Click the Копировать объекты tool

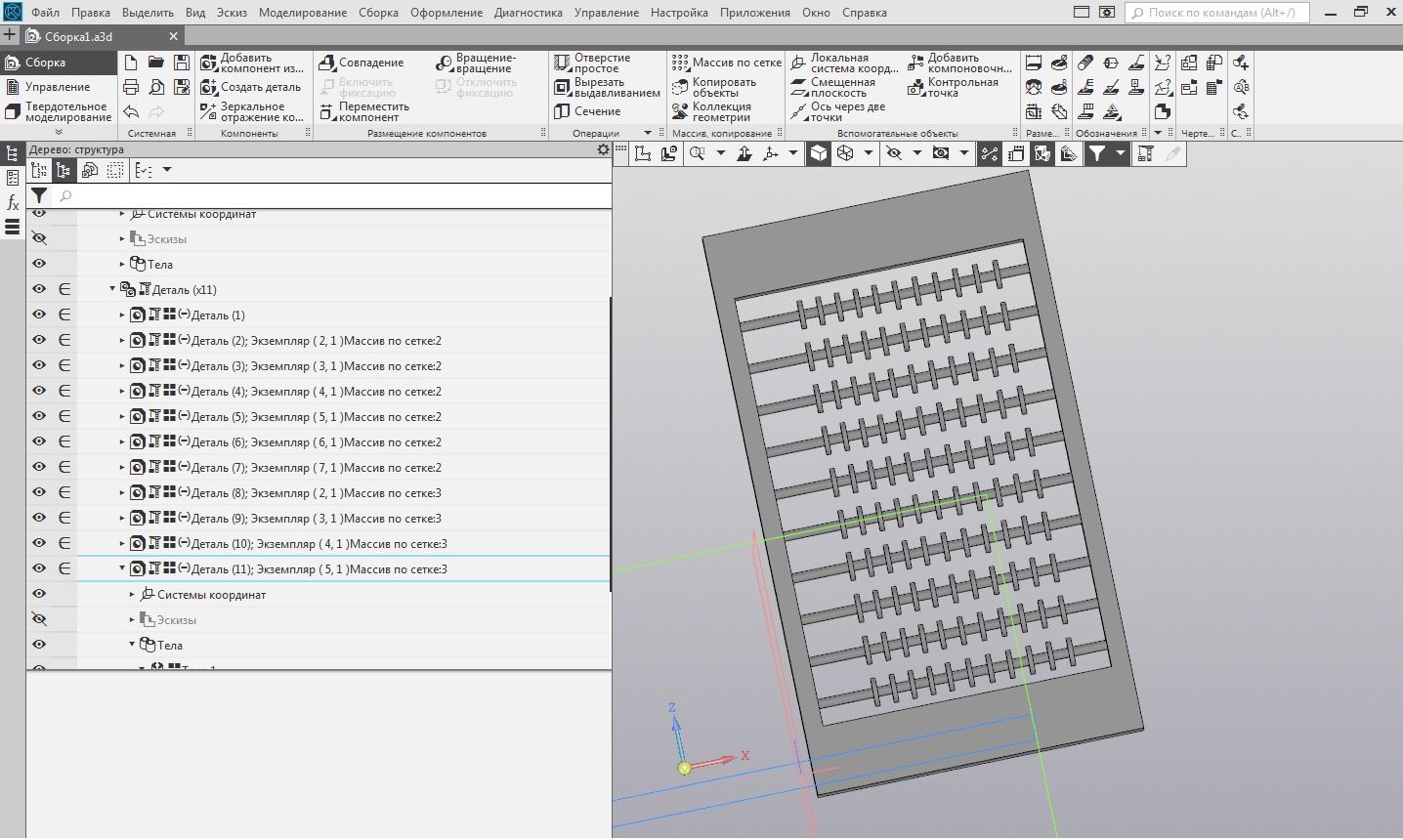[x=714, y=87]
